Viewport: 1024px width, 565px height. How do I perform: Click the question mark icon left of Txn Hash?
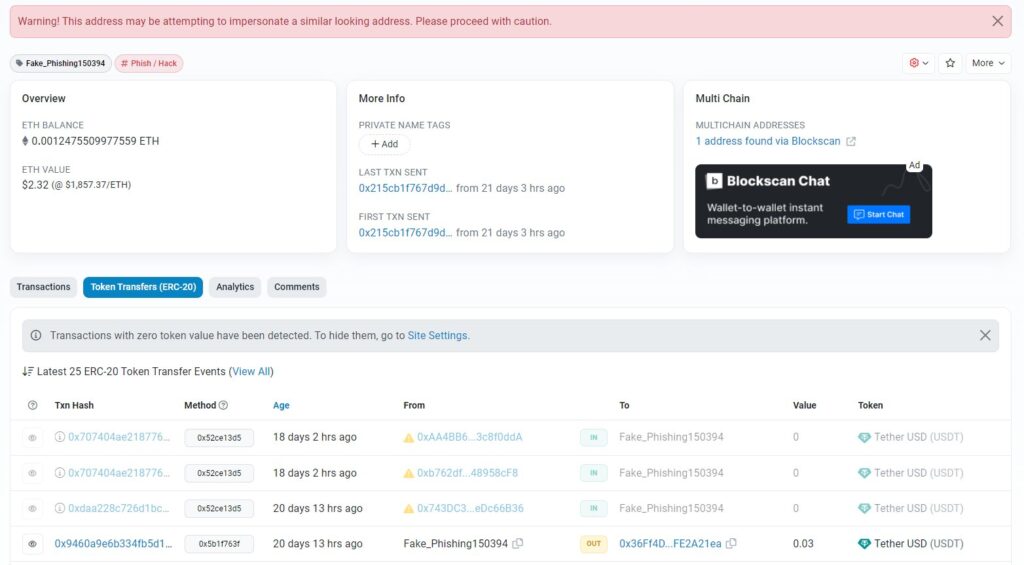point(32,405)
